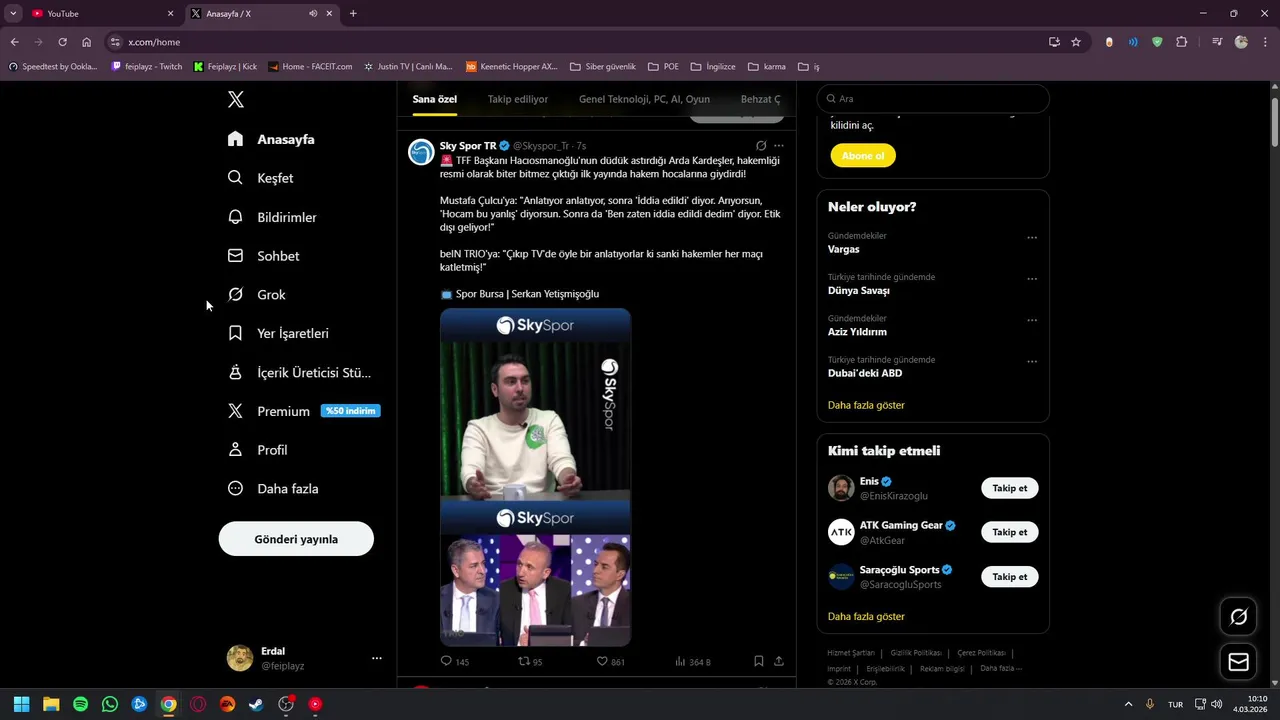
Task: Open Spotify from taskbar
Action: click(80, 704)
